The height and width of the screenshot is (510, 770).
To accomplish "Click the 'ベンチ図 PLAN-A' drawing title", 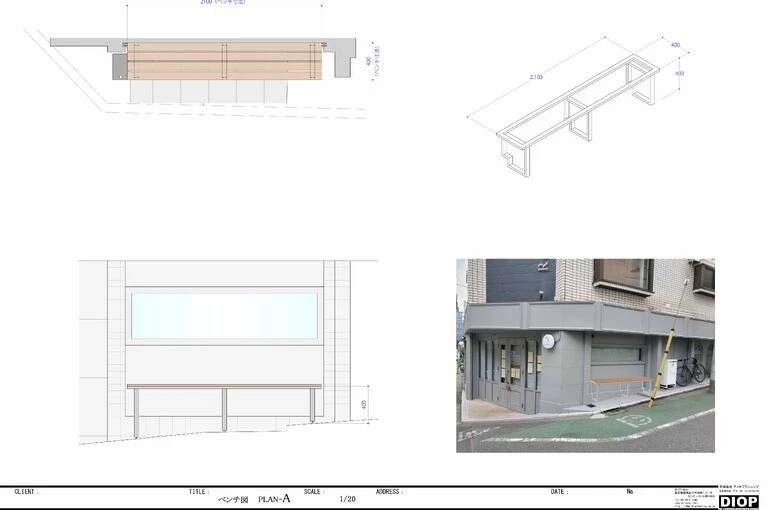I will tap(254, 499).
